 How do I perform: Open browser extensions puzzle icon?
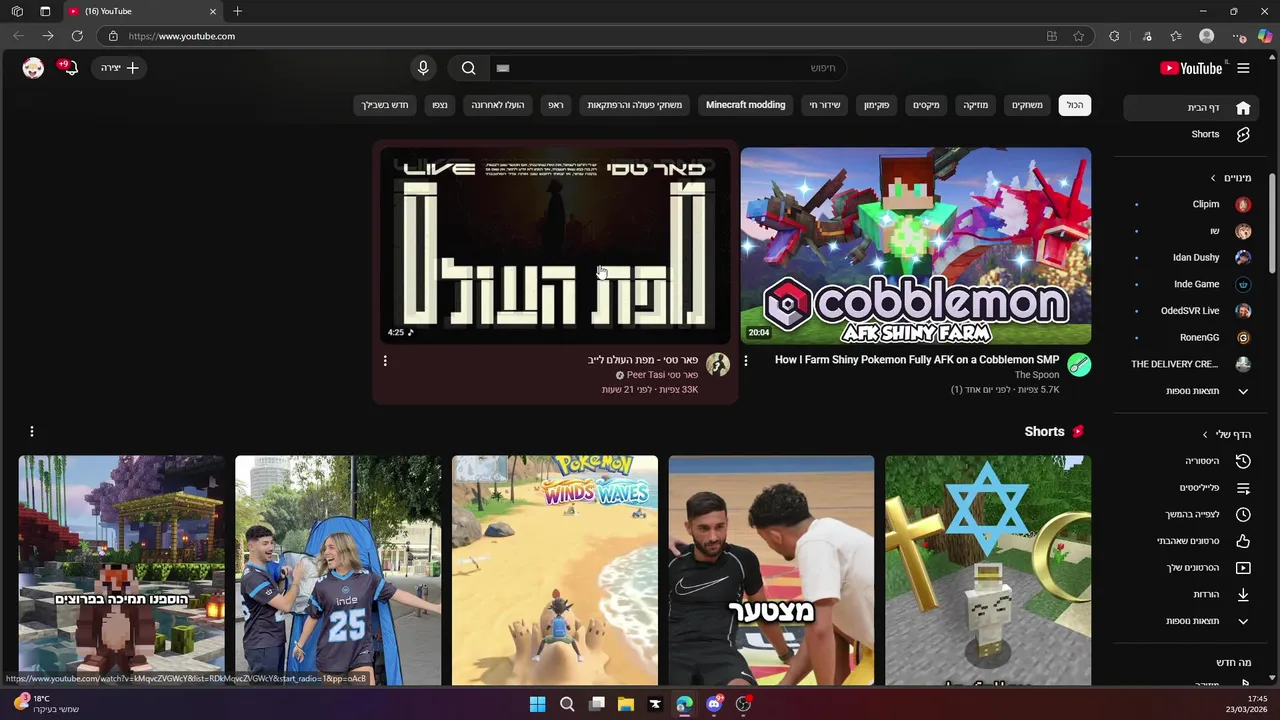(1114, 36)
